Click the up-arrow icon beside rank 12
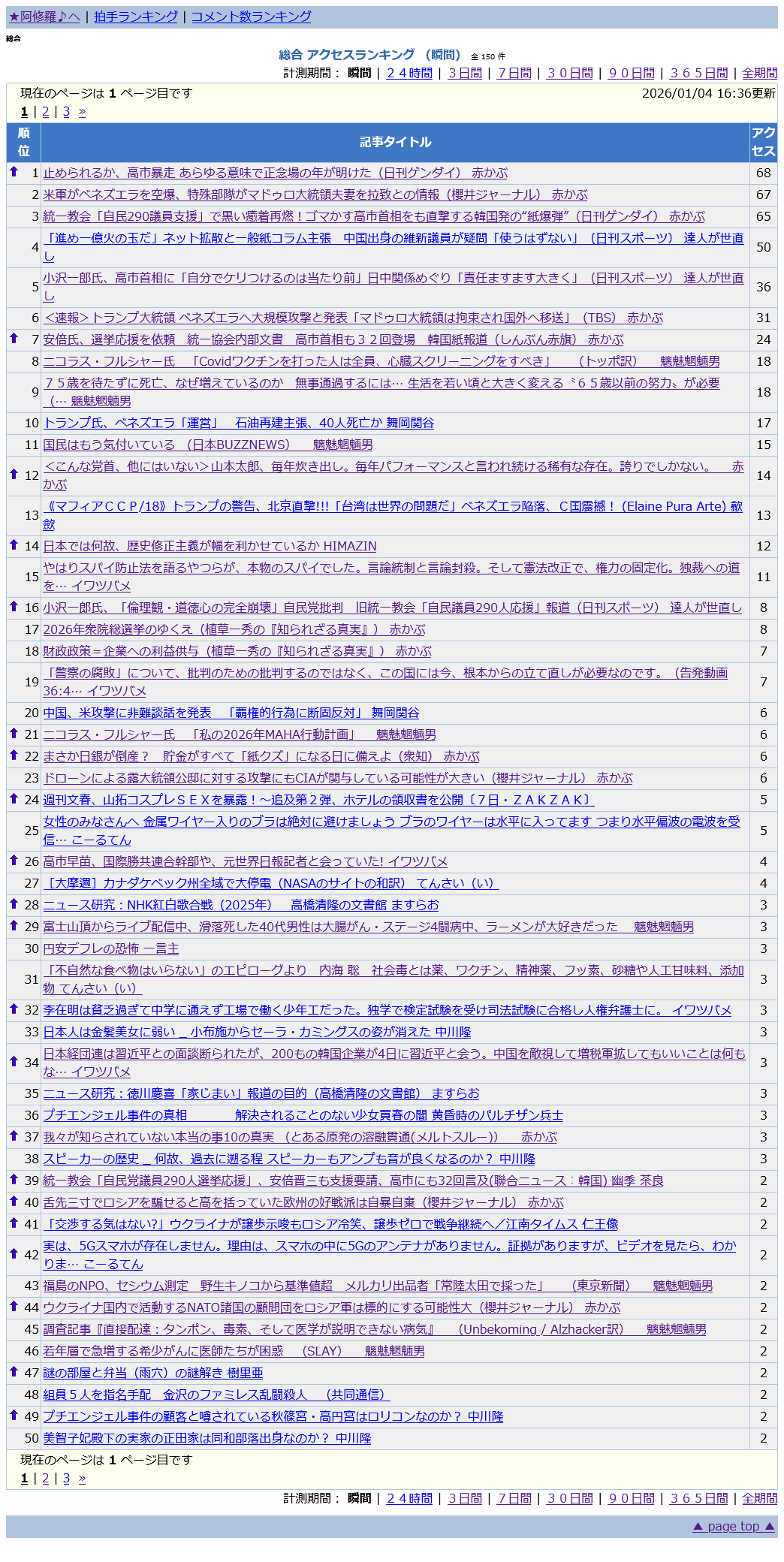Viewport: 784px width, 1562px height. tap(14, 474)
